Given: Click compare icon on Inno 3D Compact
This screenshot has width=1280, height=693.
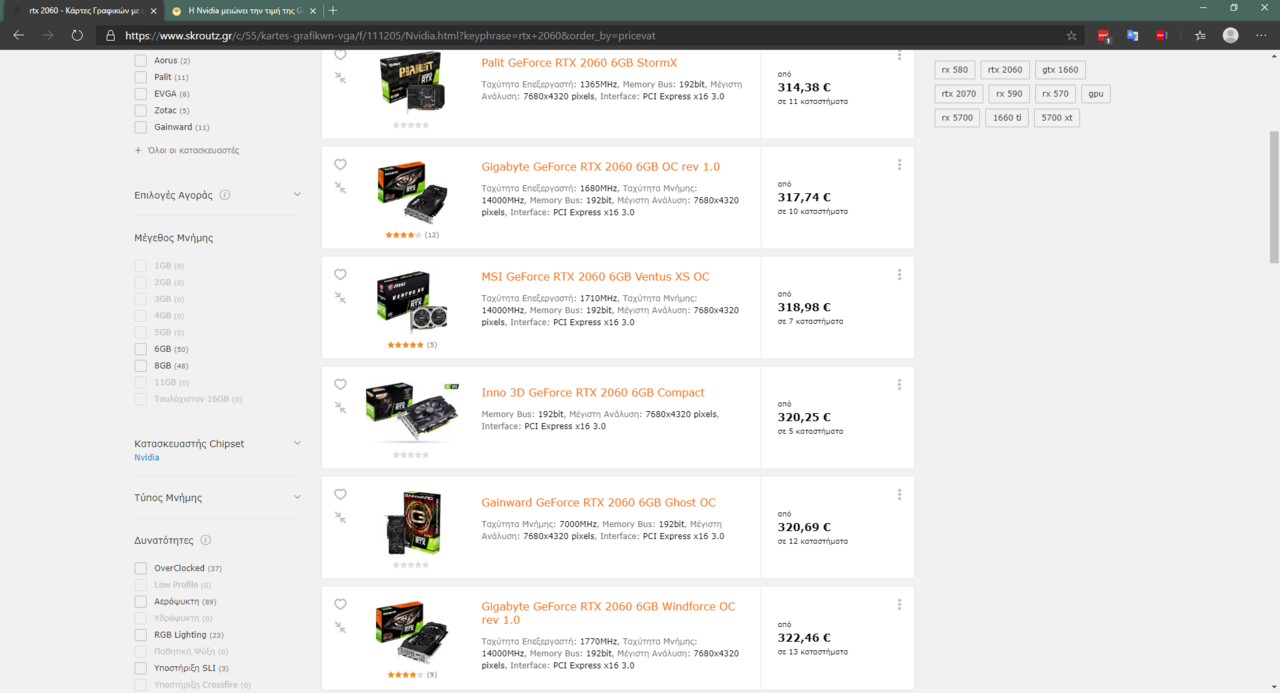Looking at the screenshot, I should 340,407.
